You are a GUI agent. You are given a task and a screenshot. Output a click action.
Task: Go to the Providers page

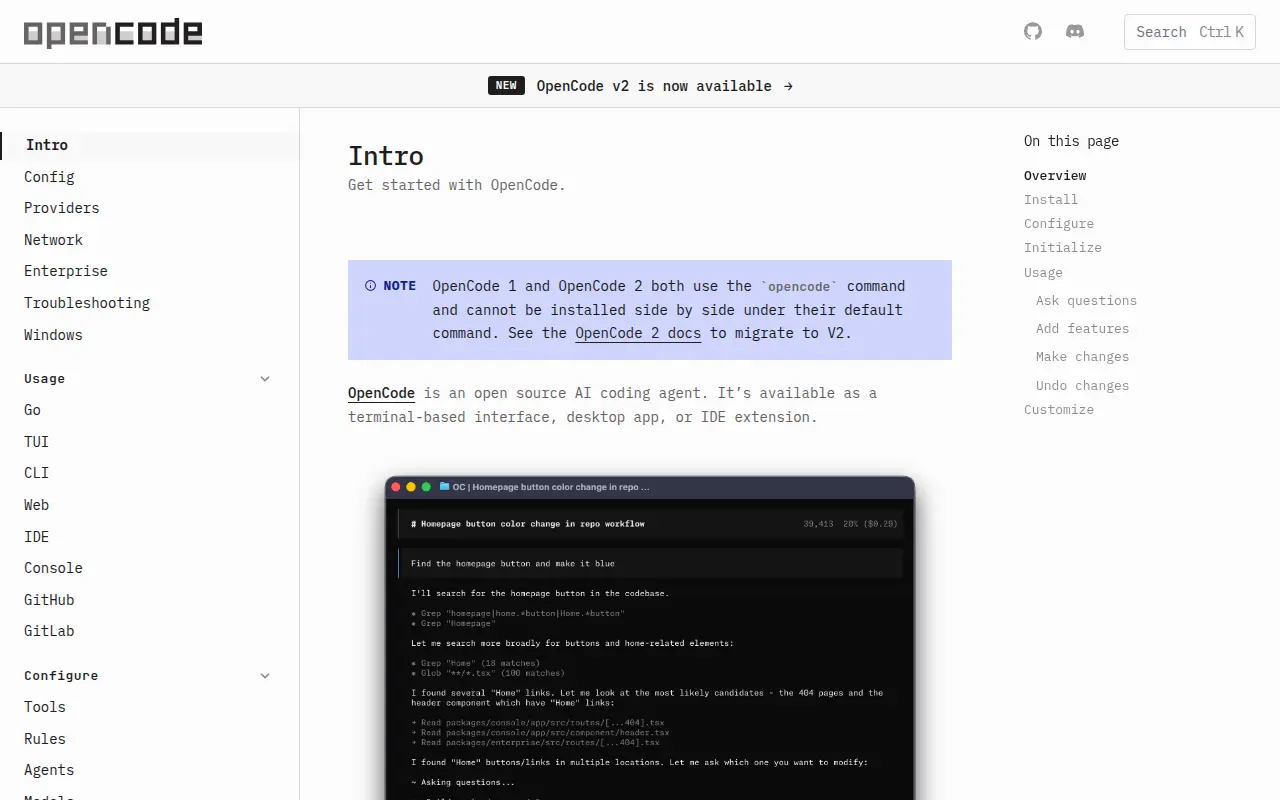tap(62, 208)
